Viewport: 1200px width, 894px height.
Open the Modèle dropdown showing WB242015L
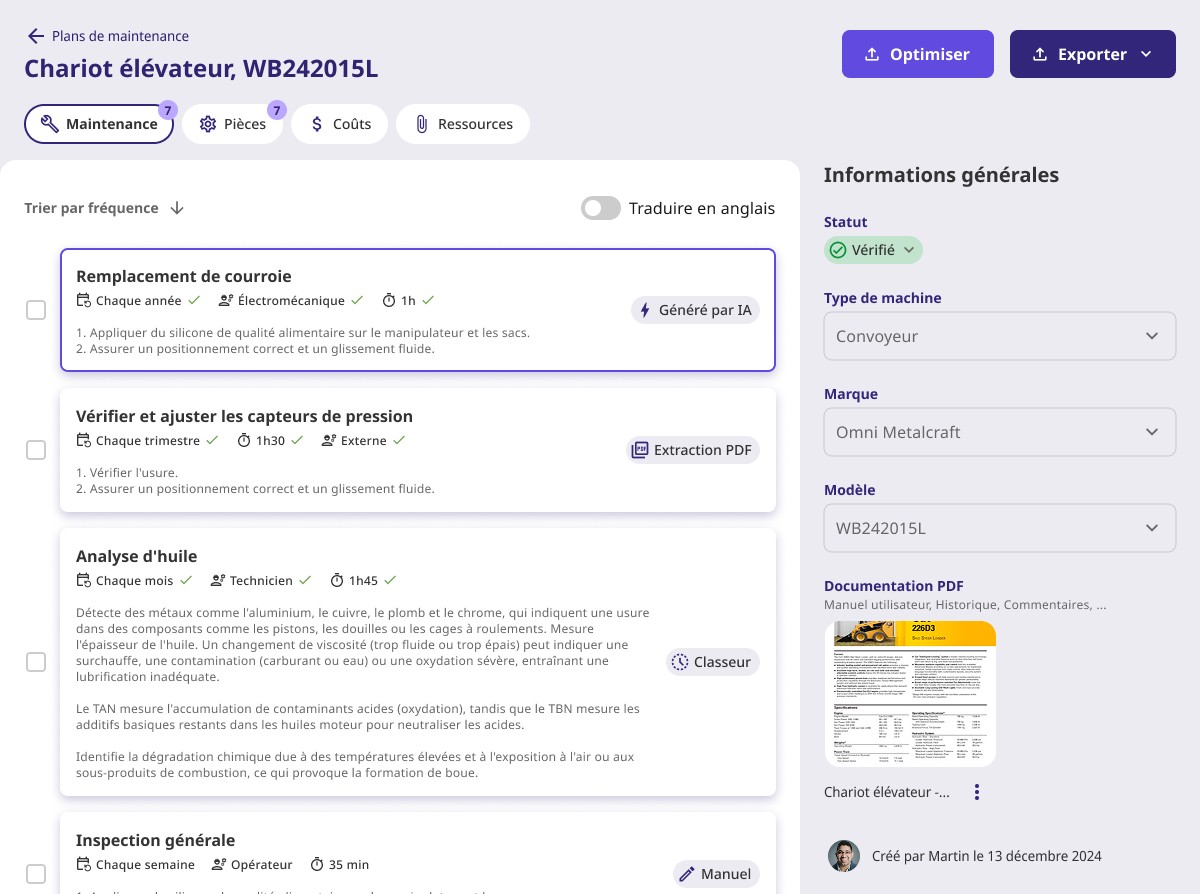[1000, 528]
